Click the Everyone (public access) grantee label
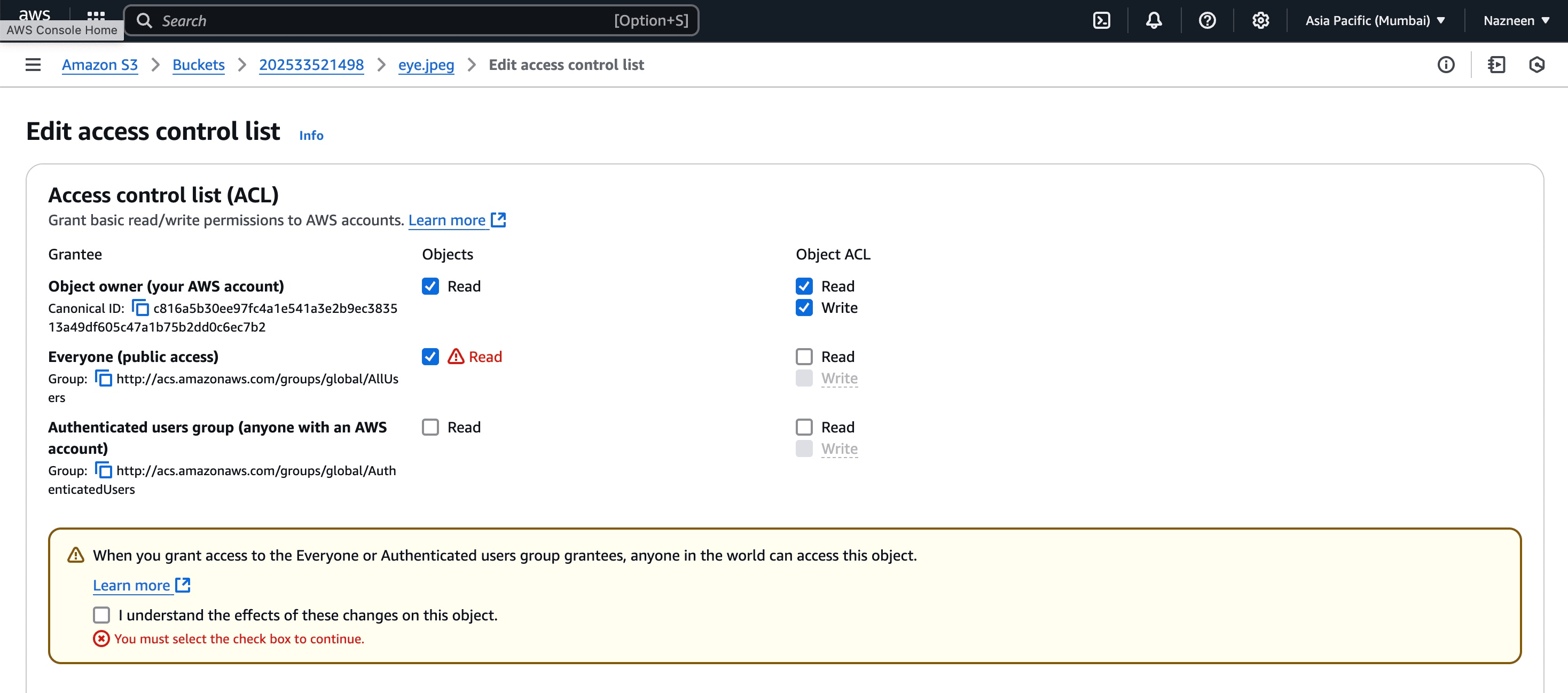This screenshot has height=693, width=1568. tap(134, 357)
